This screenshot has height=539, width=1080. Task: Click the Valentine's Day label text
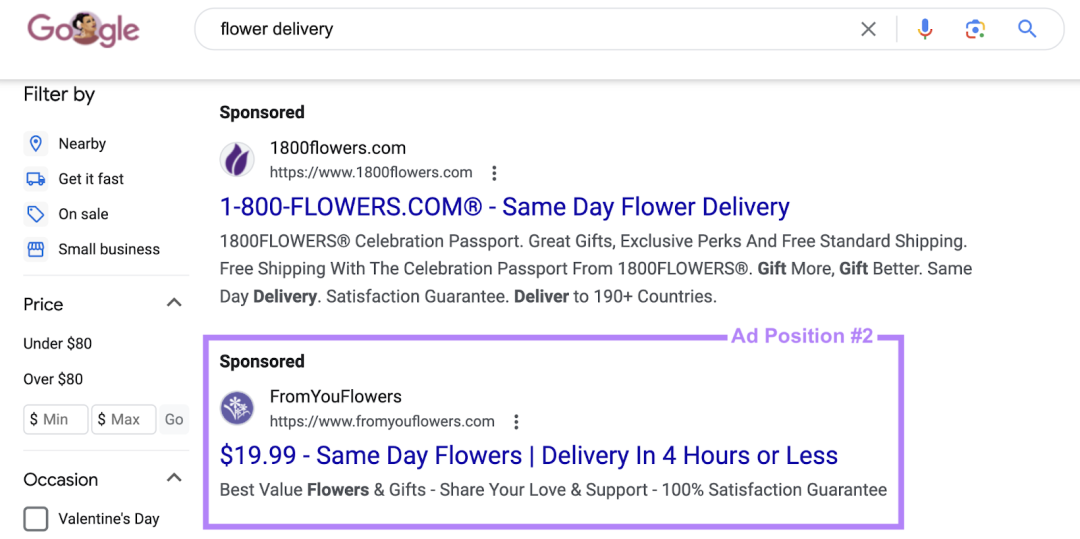(x=109, y=519)
